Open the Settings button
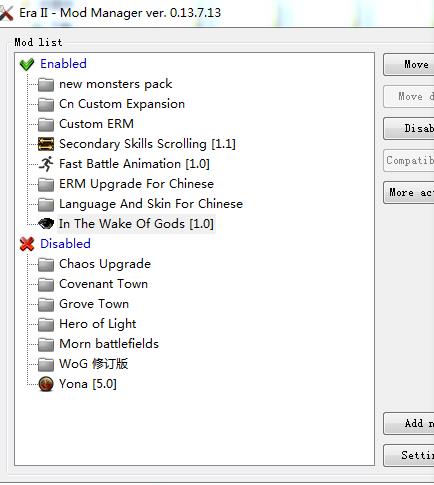This screenshot has height=485, width=434. tap(409, 455)
